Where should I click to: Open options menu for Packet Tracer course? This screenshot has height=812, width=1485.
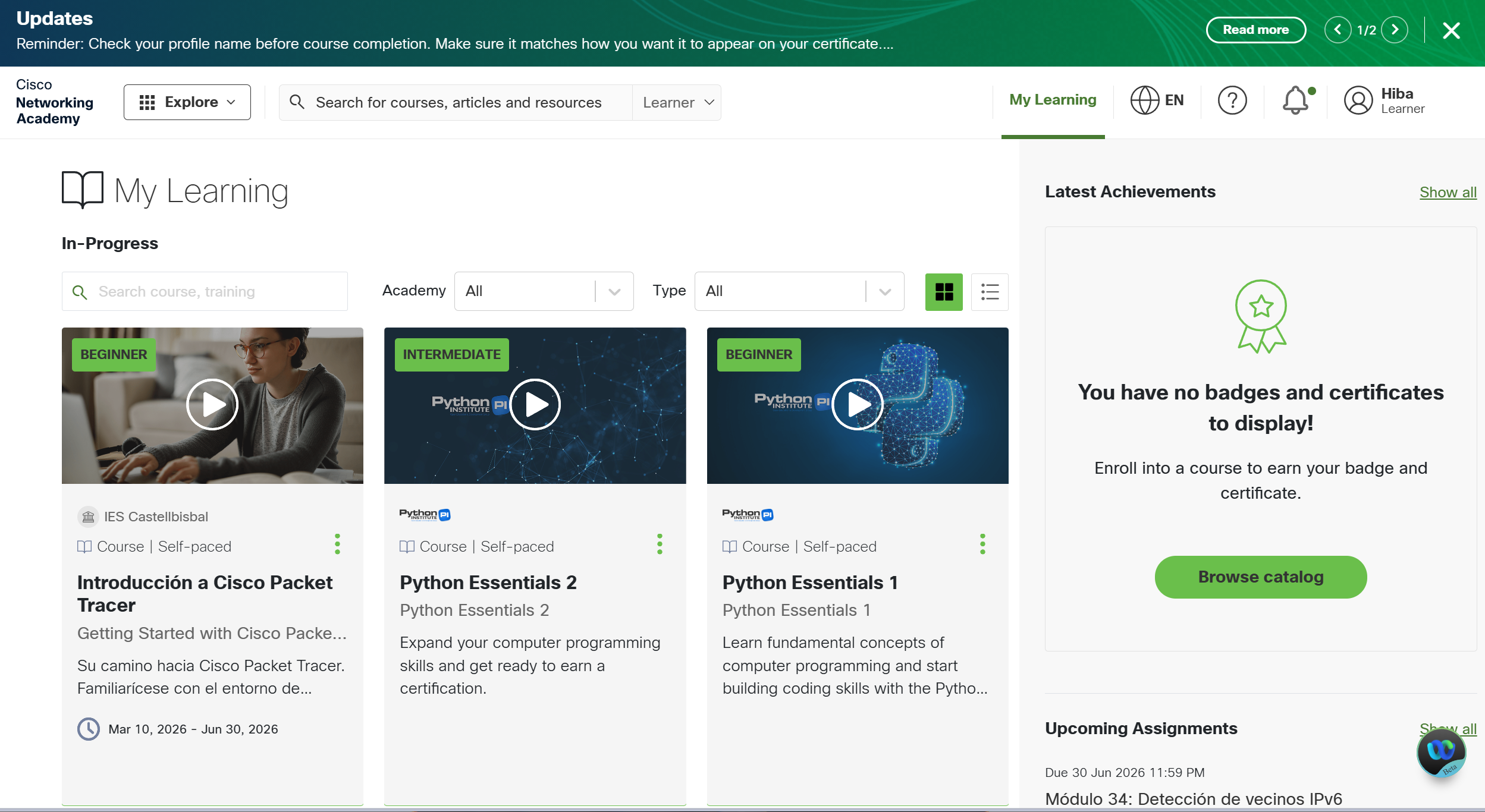point(337,544)
